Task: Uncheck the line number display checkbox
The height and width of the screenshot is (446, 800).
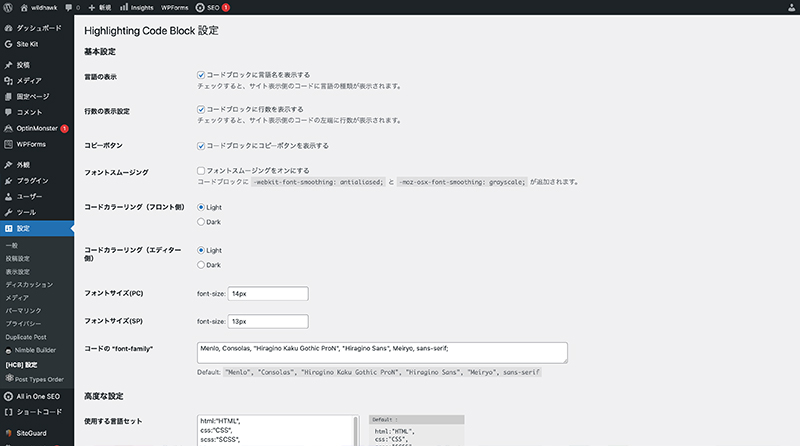Action: pyautogui.click(x=202, y=109)
